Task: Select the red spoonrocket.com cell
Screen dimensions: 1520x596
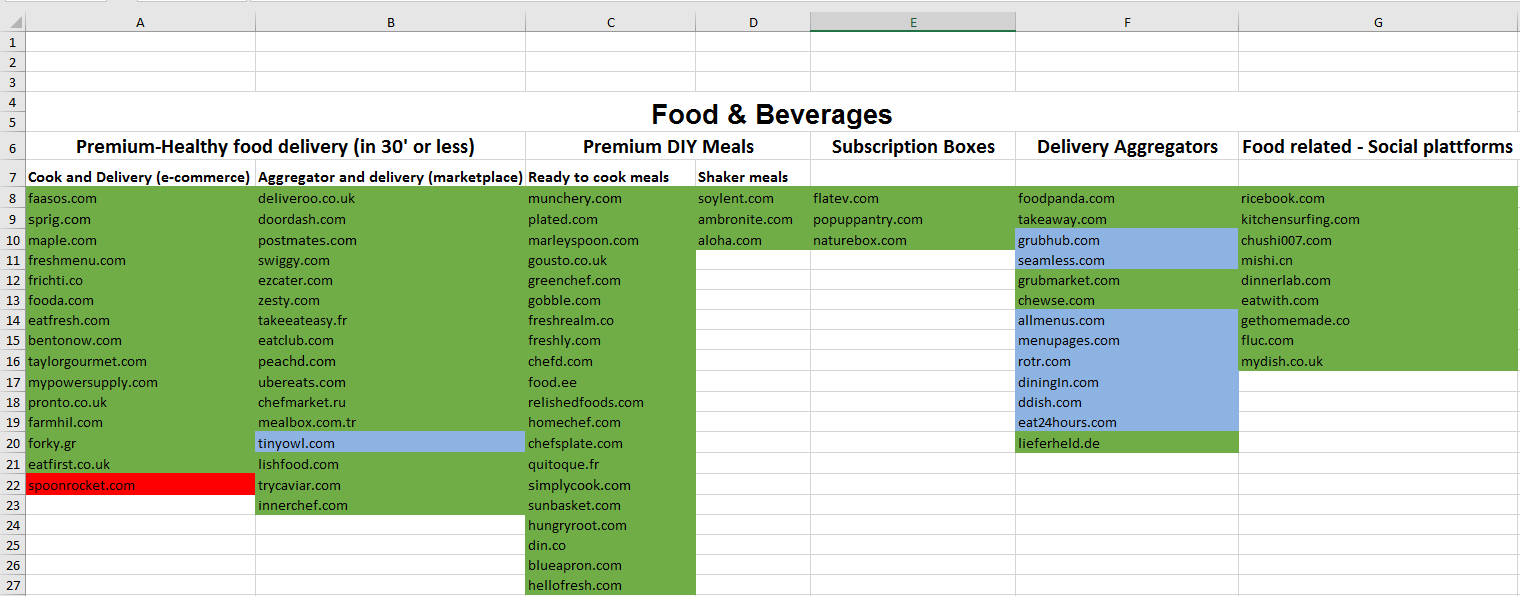Action: [140, 485]
